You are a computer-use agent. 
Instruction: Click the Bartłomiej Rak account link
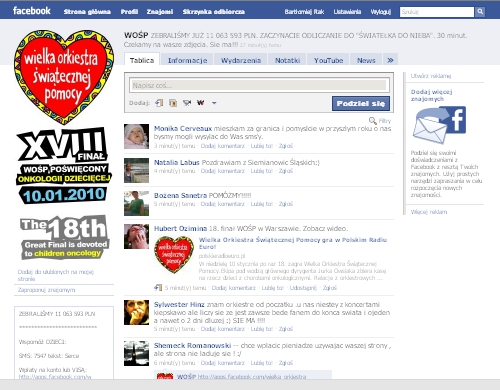(304, 12)
